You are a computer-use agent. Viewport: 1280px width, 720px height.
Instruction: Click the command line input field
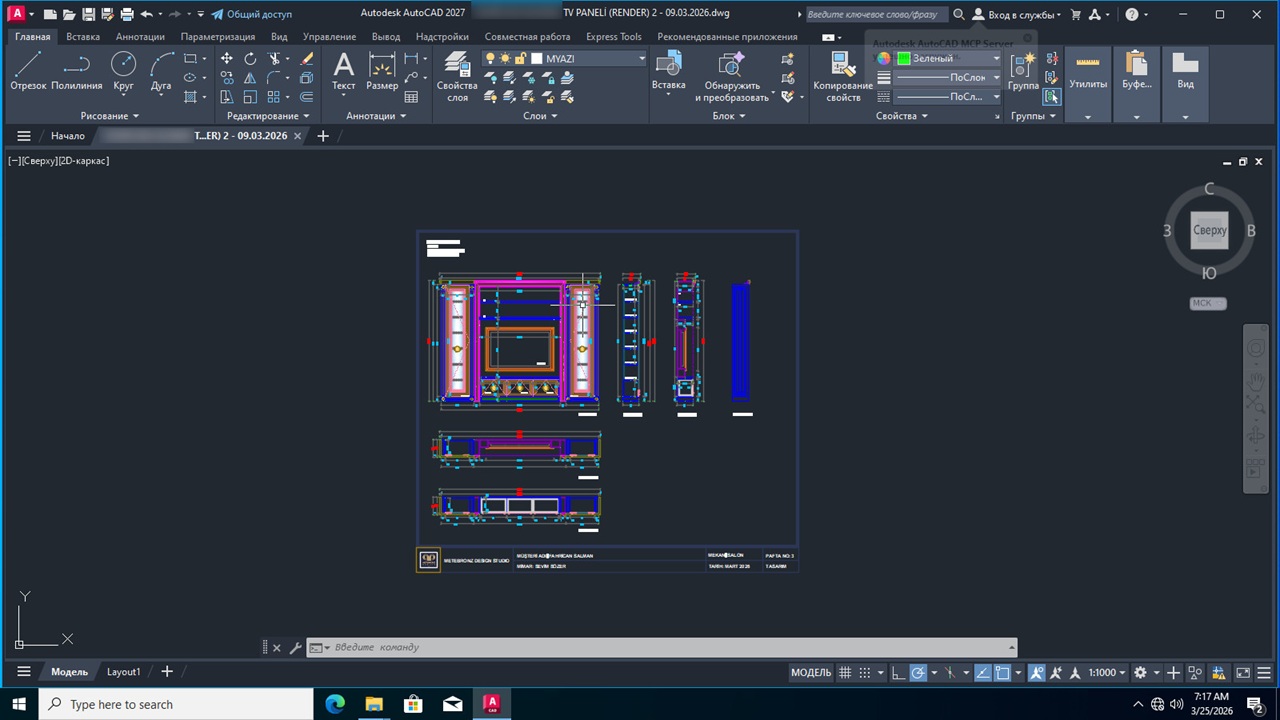[660, 647]
